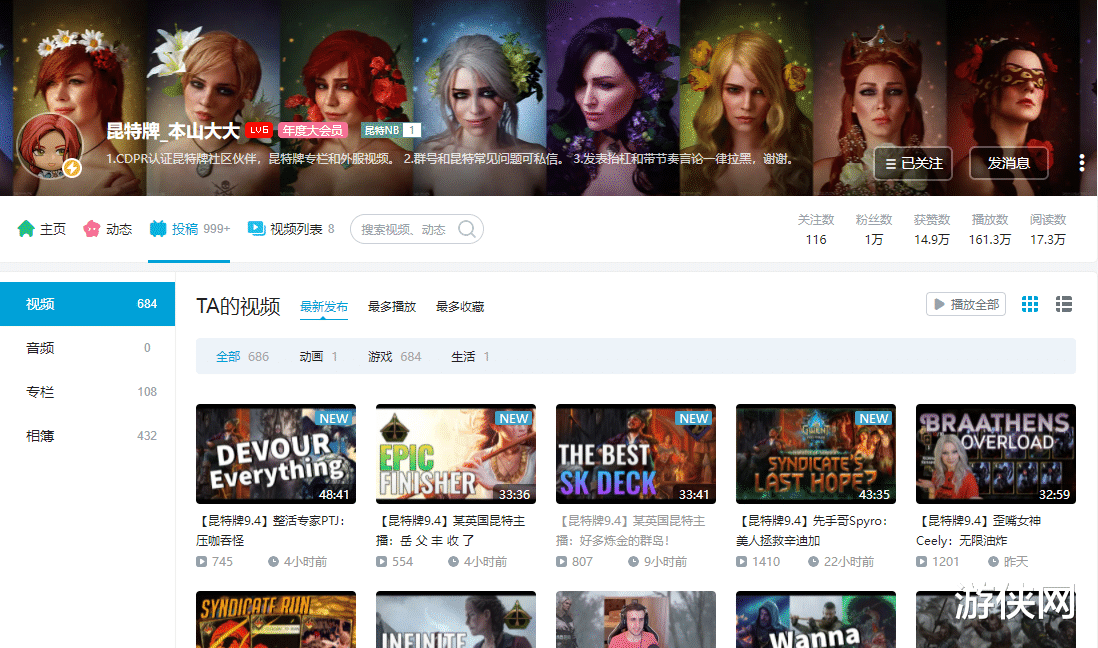
Task: Open the SYNDICATE RUN video thumbnail
Action: pos(276,620)
